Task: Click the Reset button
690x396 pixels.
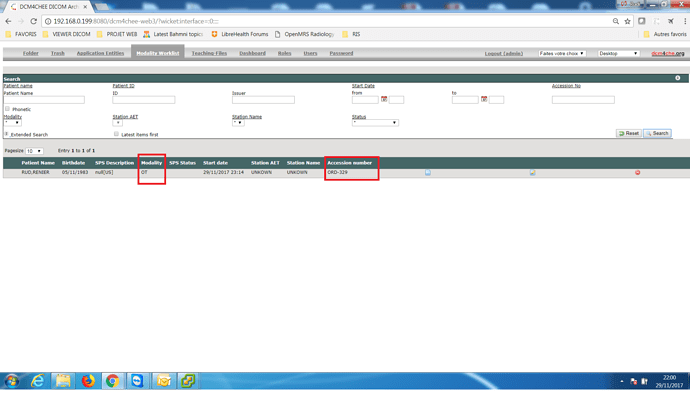Action: coord(628,133)
